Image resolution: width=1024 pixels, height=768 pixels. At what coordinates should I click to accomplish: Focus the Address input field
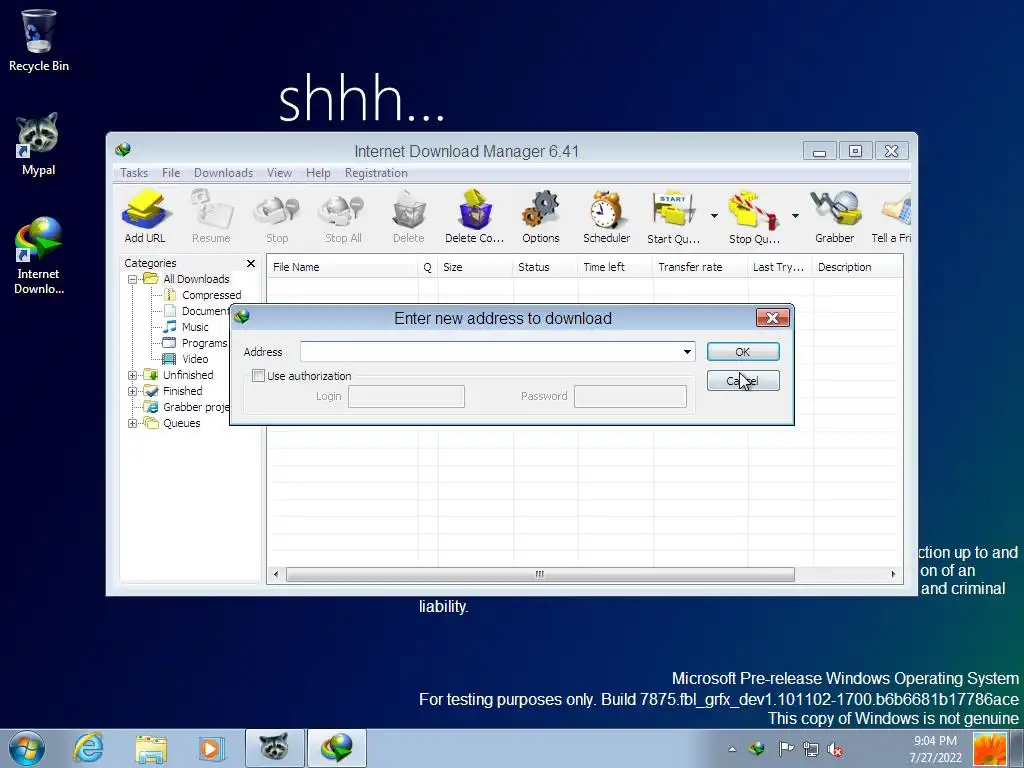tap(490, 351)
